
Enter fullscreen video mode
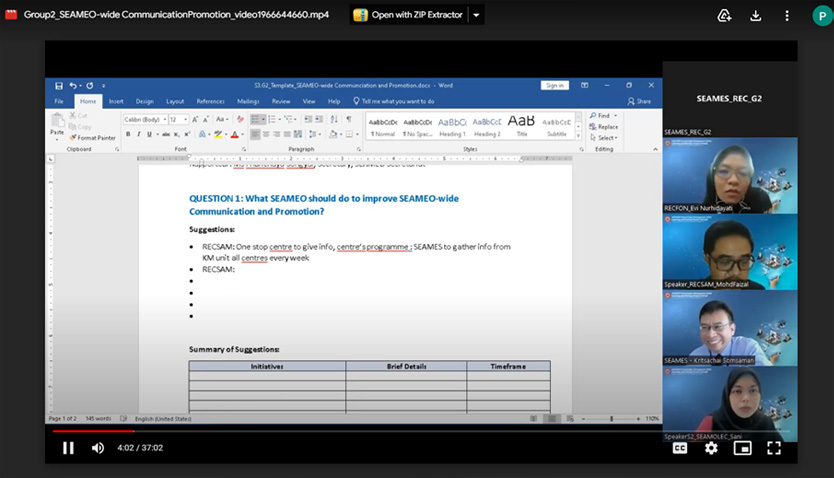pos(774,448)
